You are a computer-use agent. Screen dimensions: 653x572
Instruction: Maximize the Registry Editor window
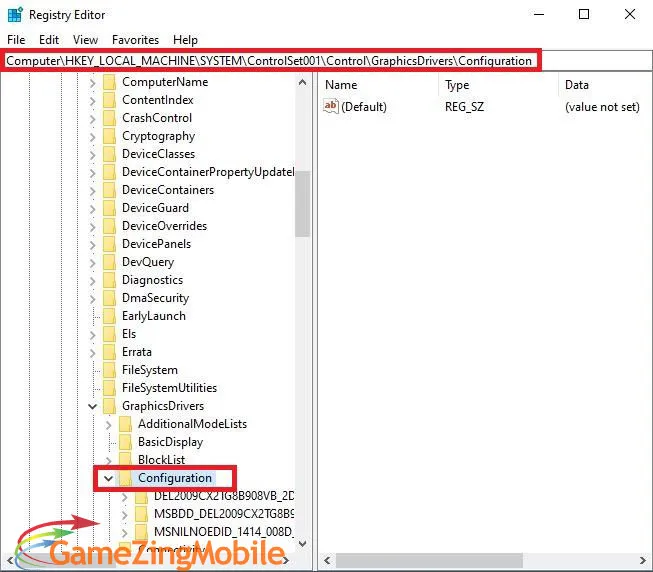[584, 14]
